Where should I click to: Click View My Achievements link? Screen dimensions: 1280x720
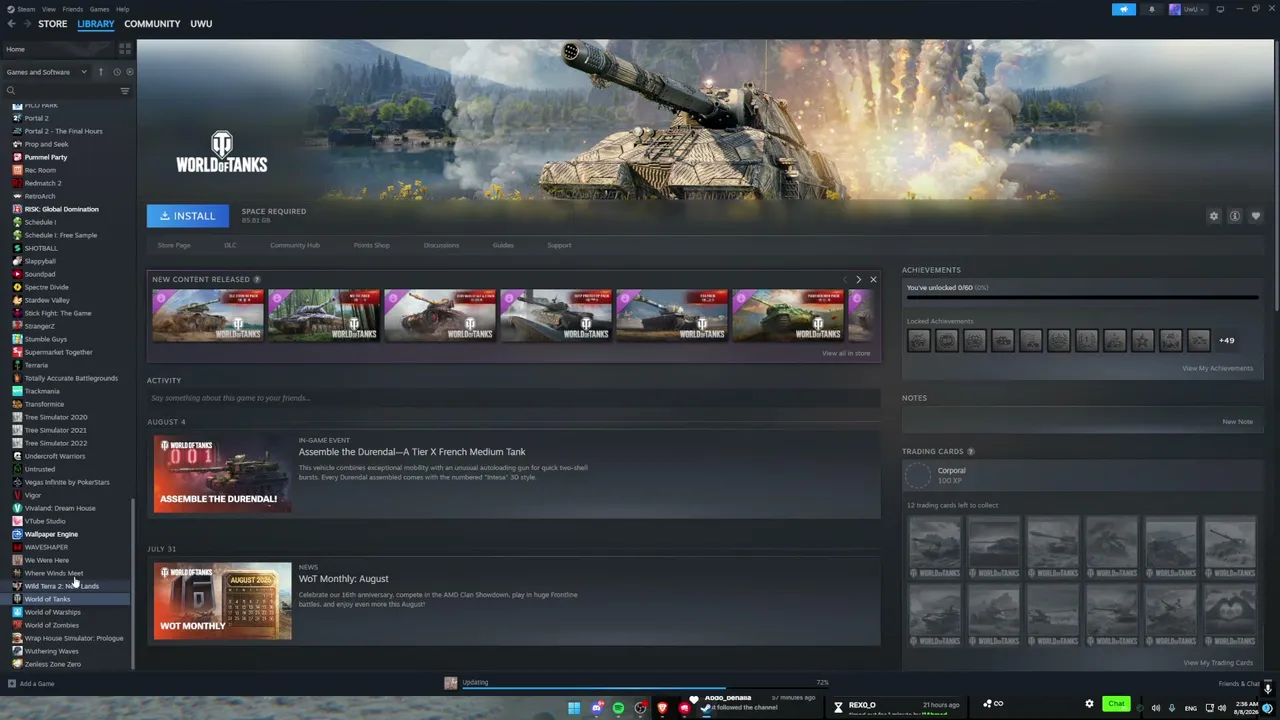1217,368
